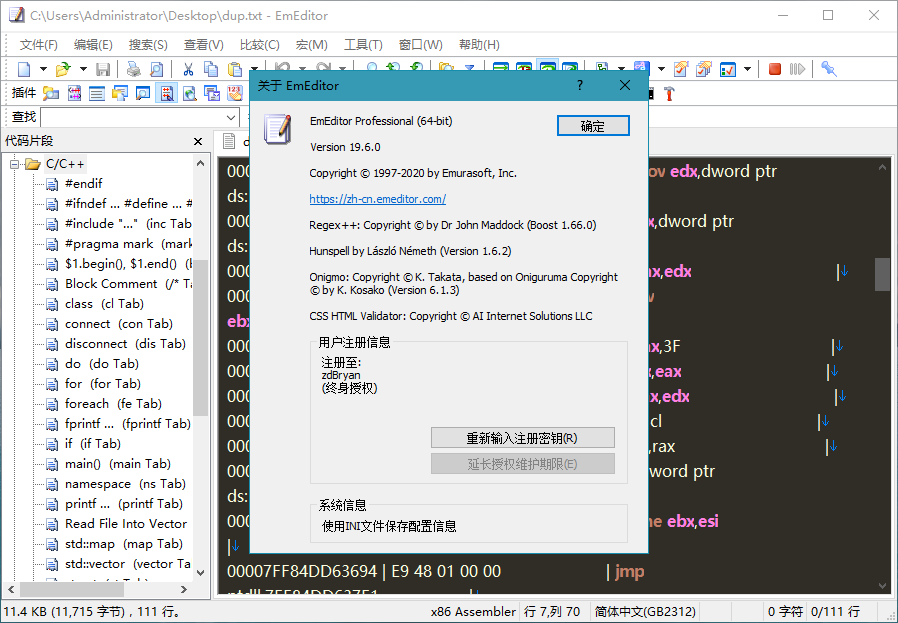Click the Print icon in toolbar
The height and width of the screenshot is (623, 898).
click(133, 69)
